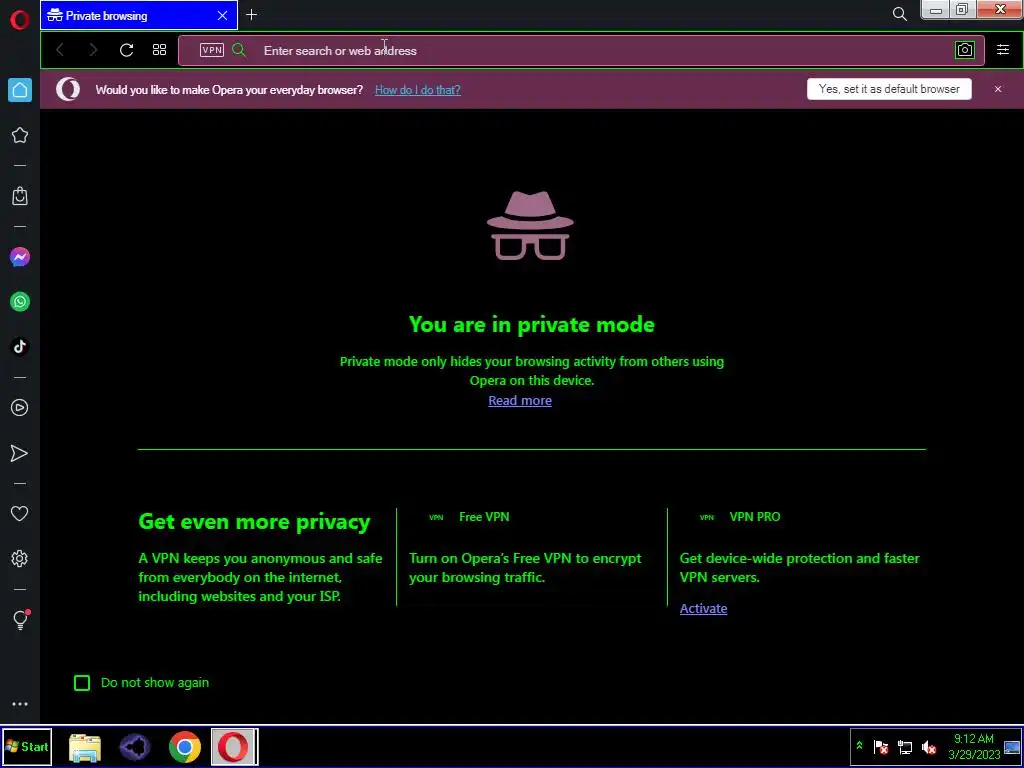The height and width of the screenshot is (768, 1024).
Task: Open My Flow send icon
Action: pos(20,453)
